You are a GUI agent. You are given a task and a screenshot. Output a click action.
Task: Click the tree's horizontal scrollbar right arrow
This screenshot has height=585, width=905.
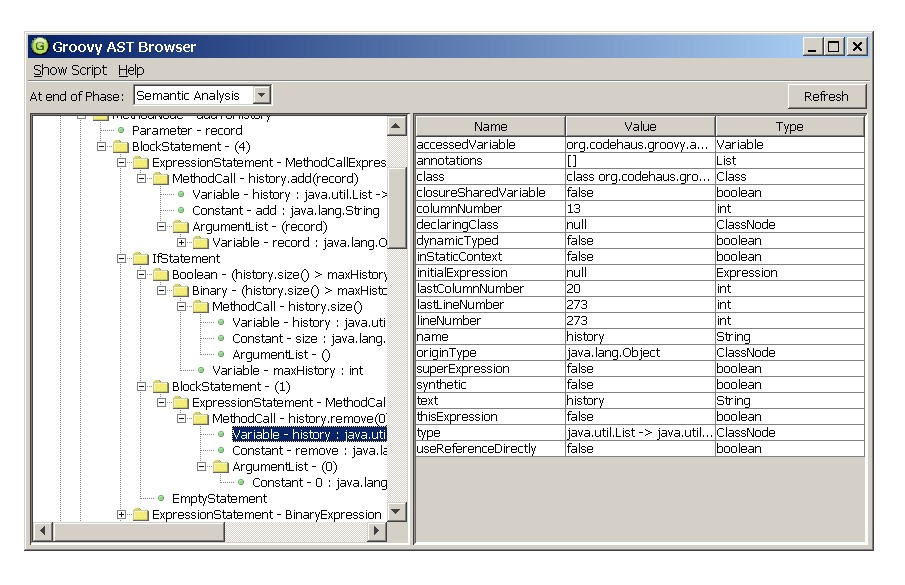point(376,531)
